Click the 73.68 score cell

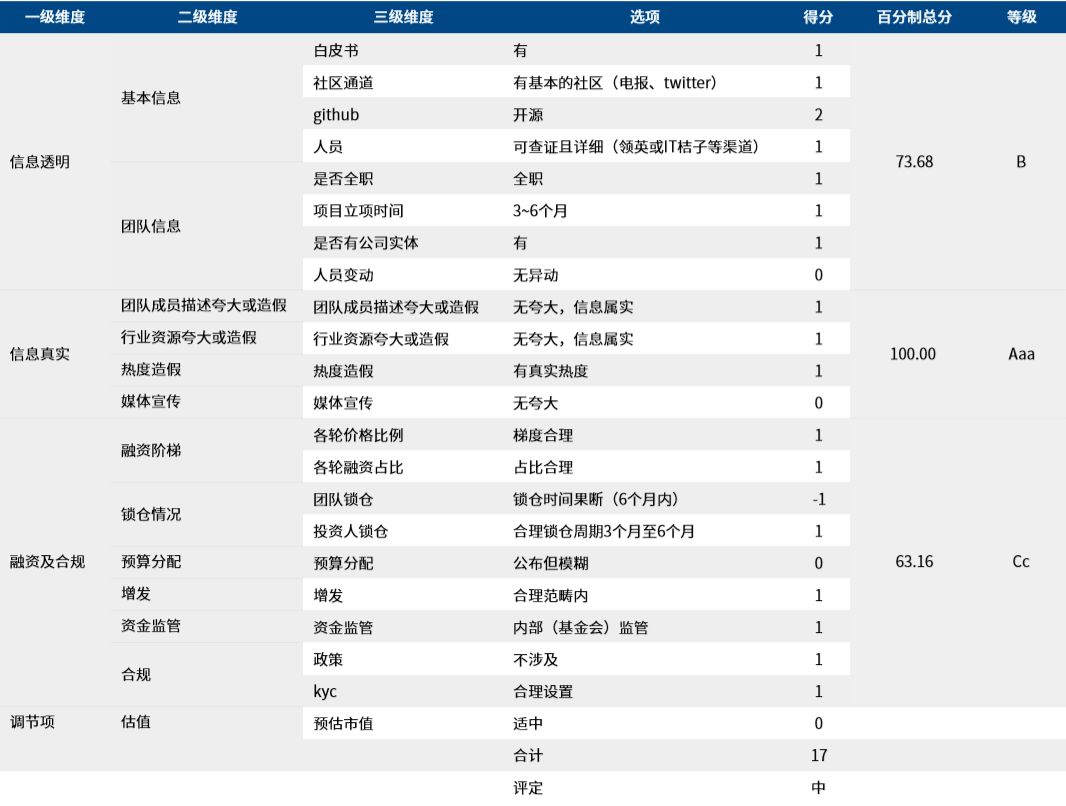[914, 162]
